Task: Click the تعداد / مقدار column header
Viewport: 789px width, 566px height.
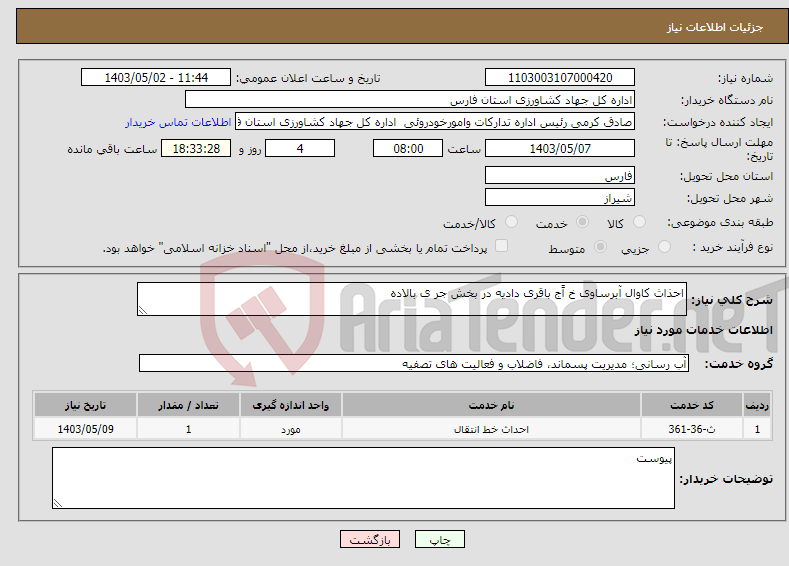Action: (188, 405)
